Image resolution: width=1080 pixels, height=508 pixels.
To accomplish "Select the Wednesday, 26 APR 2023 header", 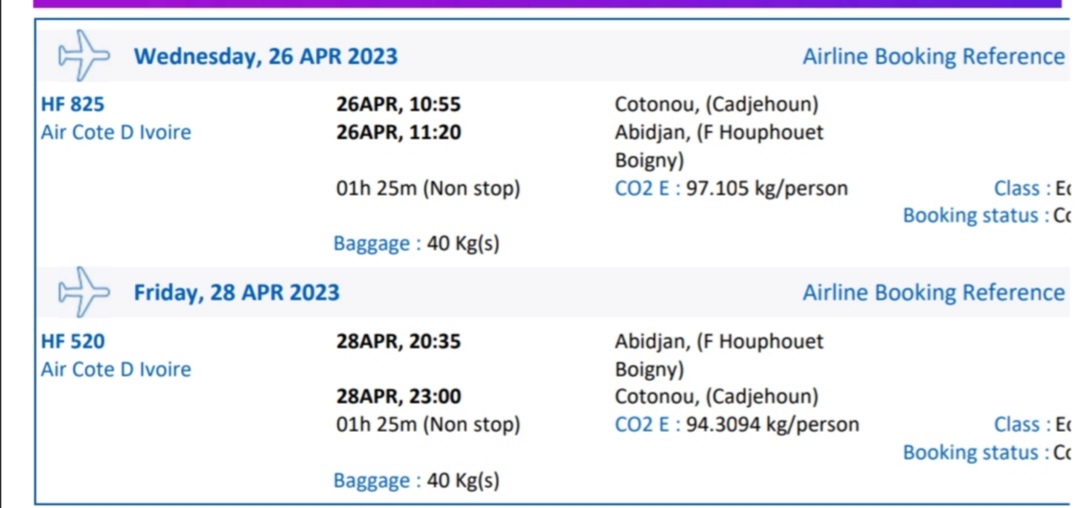I will pos(265,56).
